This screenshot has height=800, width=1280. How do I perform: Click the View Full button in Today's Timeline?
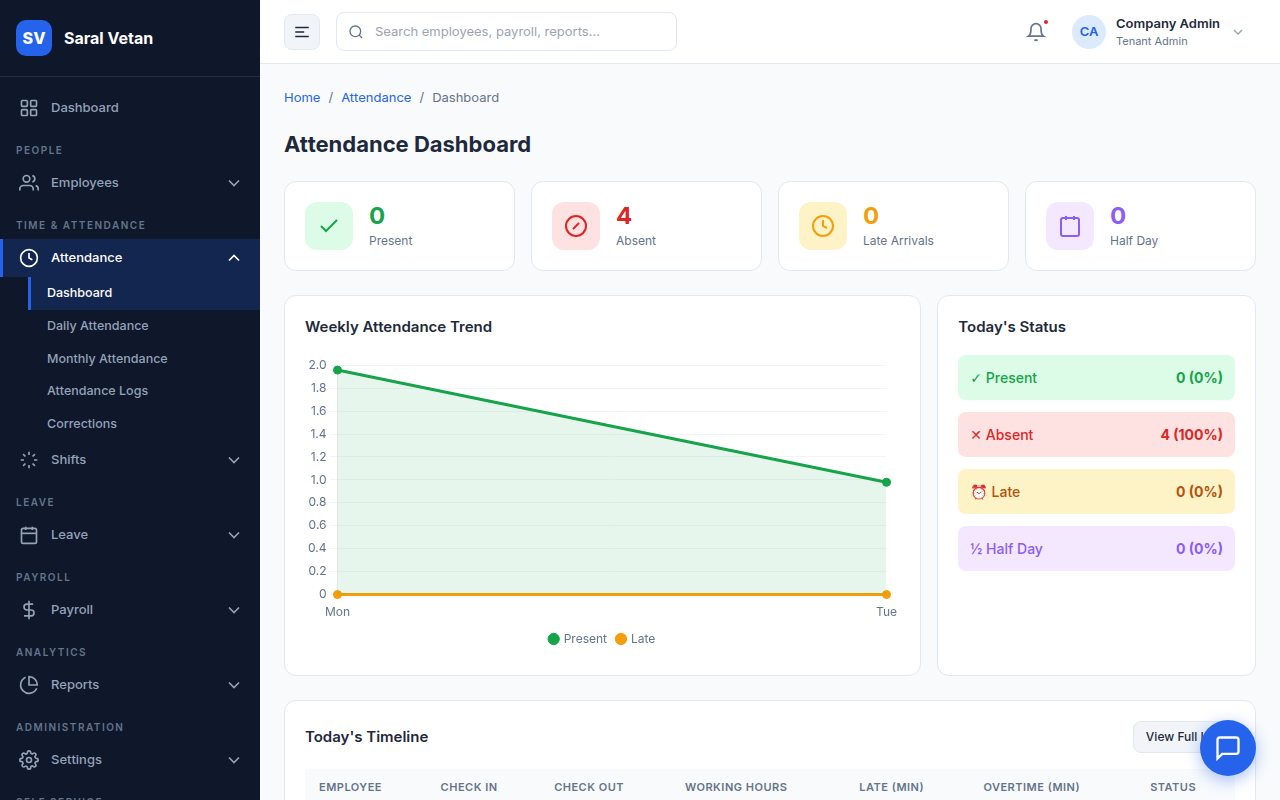[1184, 737]
